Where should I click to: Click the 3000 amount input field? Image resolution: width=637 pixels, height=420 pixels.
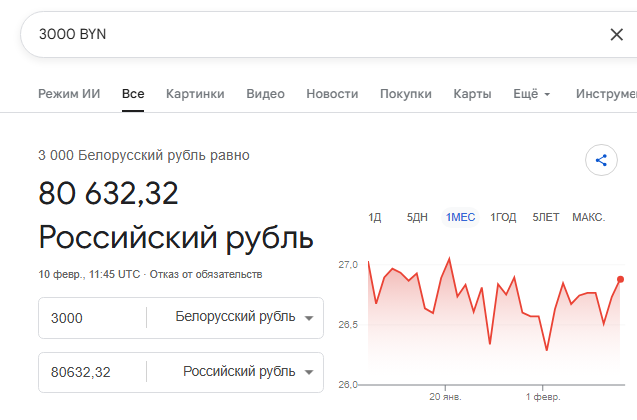(92, 318)
